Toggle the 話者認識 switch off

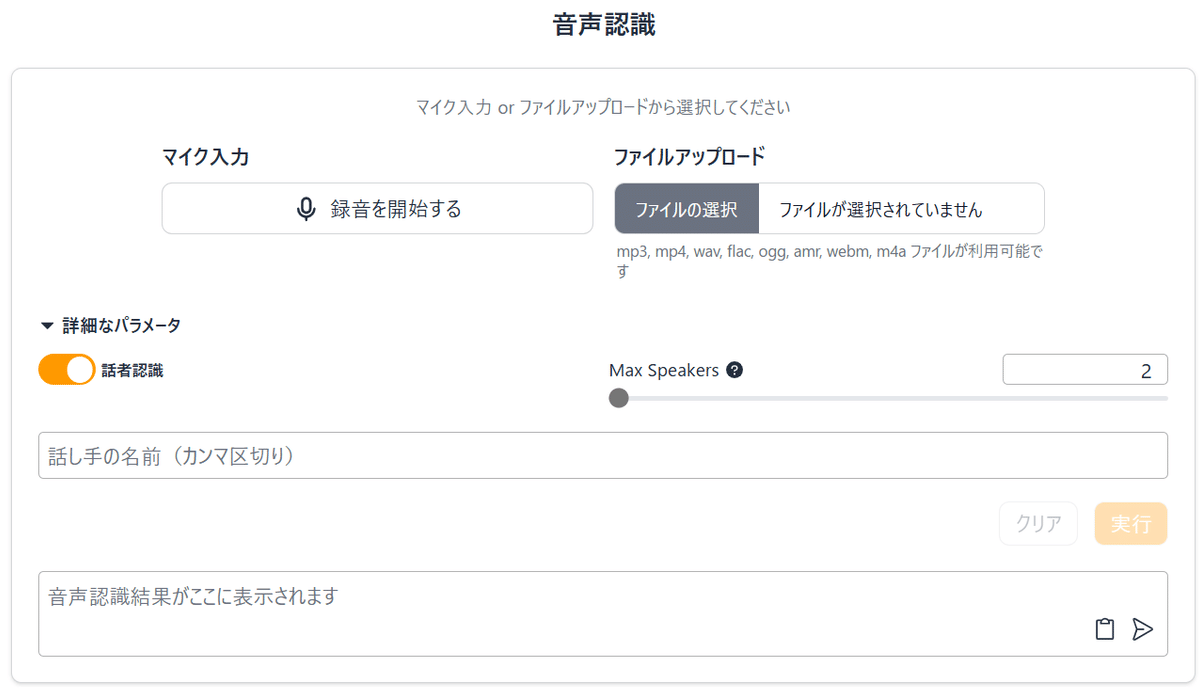coord(67,370)
